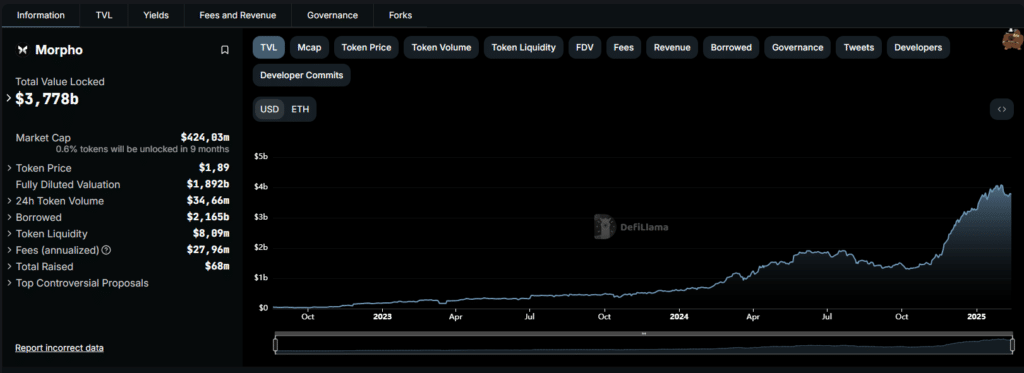
Task: Enable the Token Liquidity series
Action: pyautogui.click(x=523, y=48)
